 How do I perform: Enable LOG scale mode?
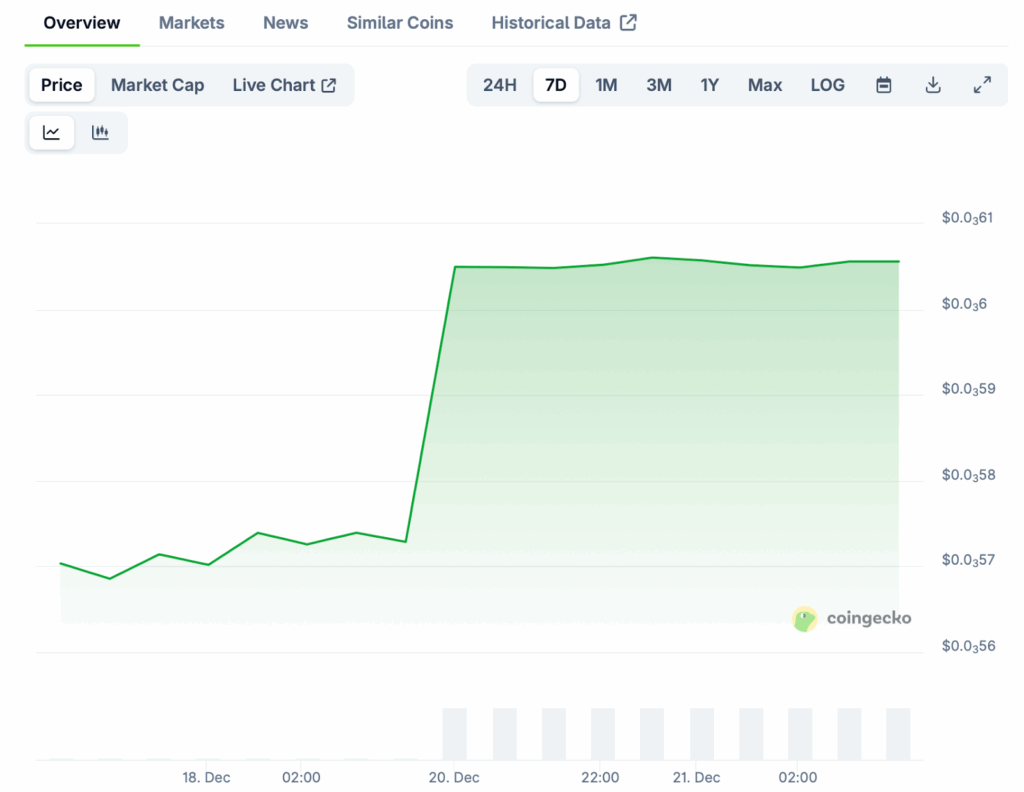[827, 85]
